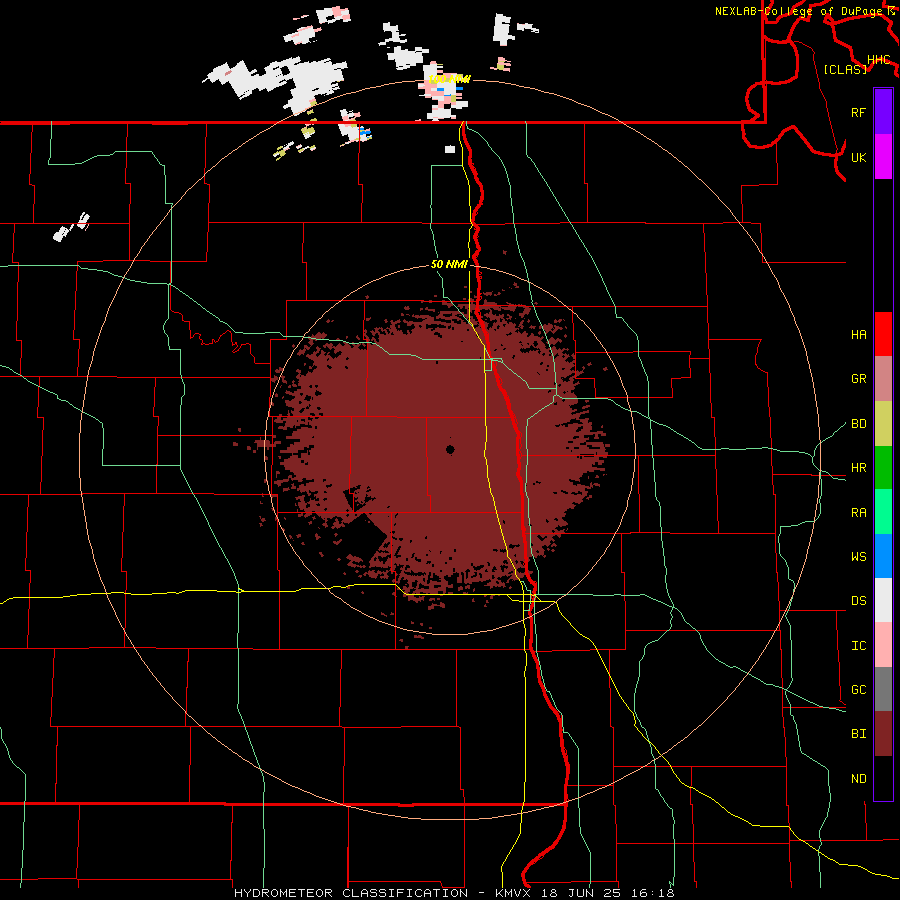Click the GC legend label

[858, 689]
